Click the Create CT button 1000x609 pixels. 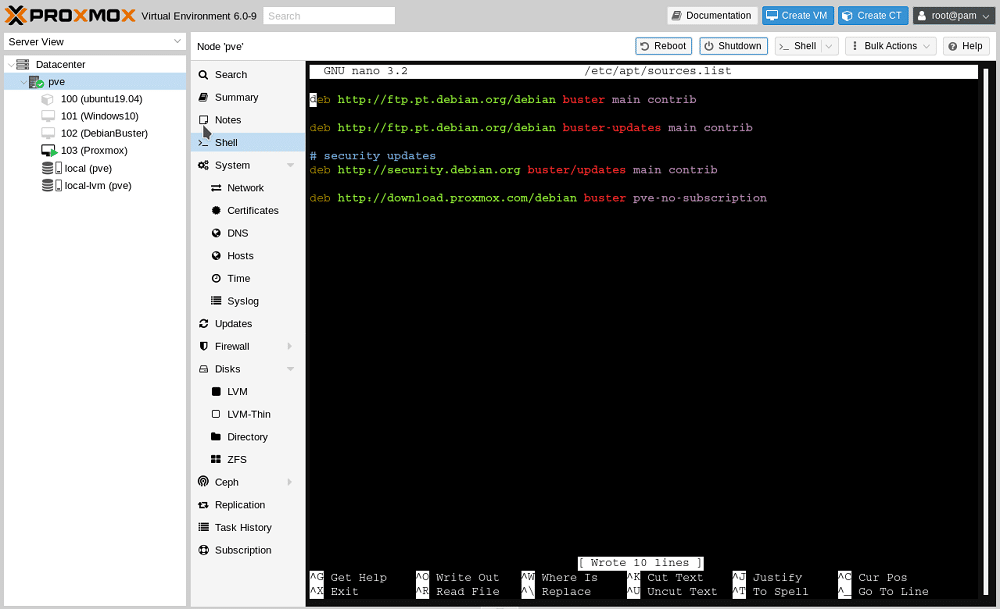click(x=873, y=15)
